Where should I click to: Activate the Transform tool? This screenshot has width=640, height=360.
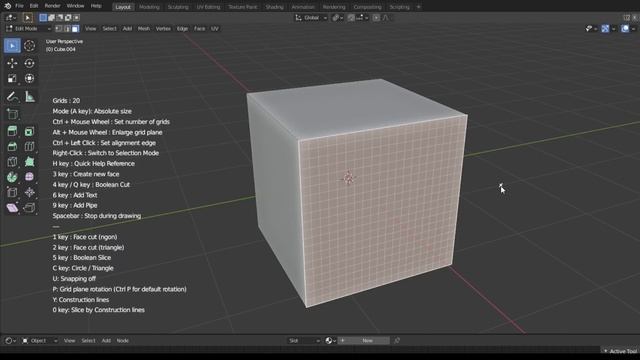tap(29, 78)
